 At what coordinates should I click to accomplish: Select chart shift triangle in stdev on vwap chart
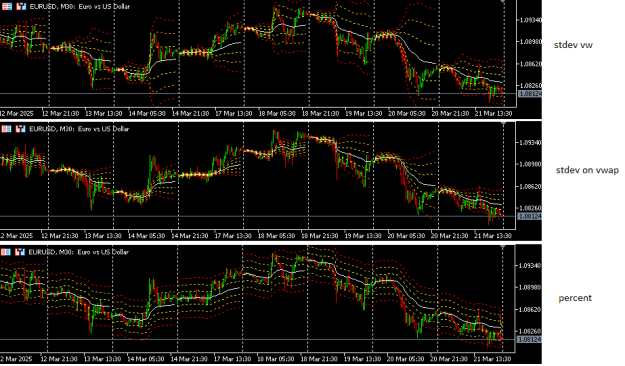[x=503, y=124]
